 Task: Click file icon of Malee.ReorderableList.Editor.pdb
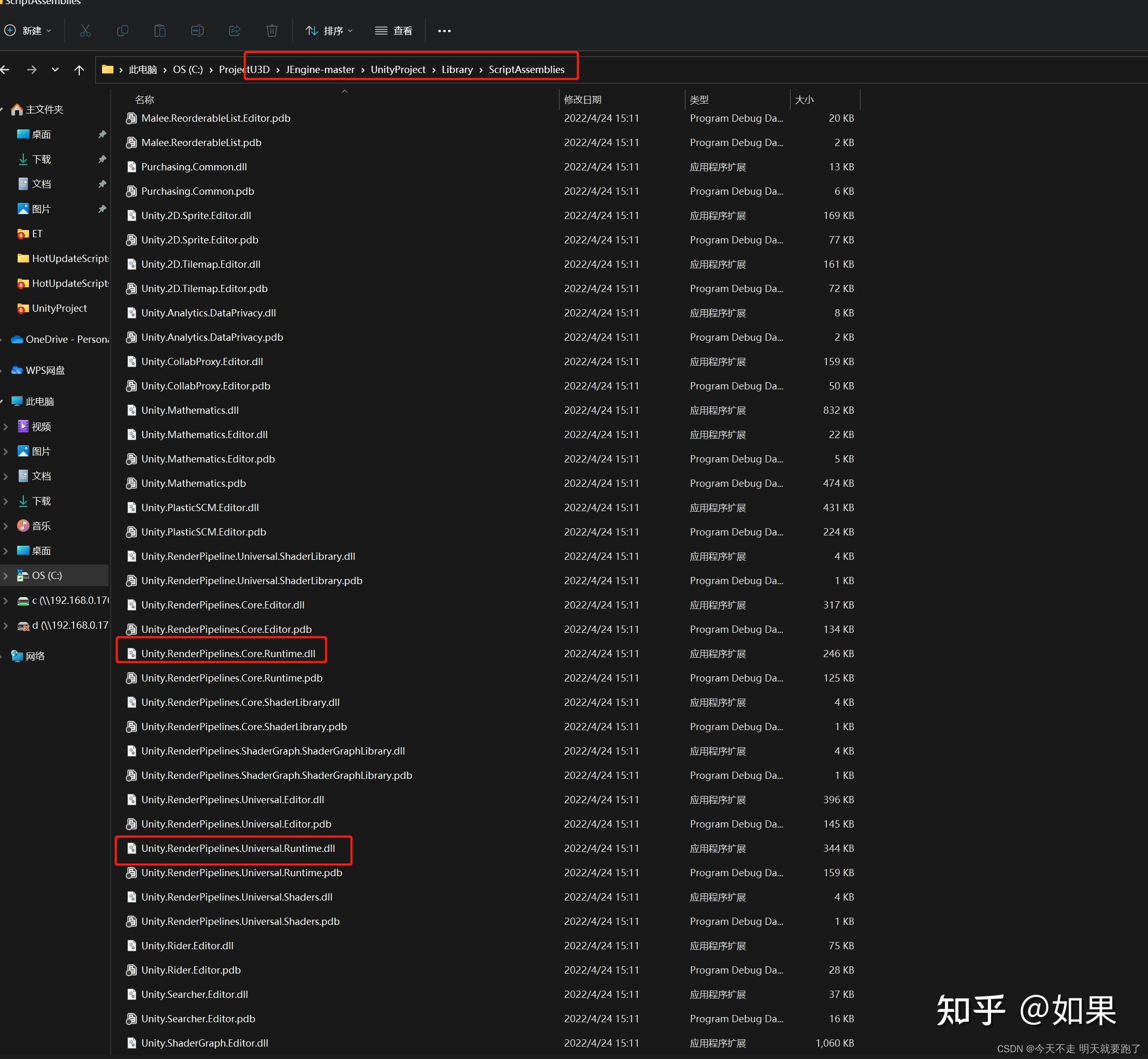click(x=131, y=118)
